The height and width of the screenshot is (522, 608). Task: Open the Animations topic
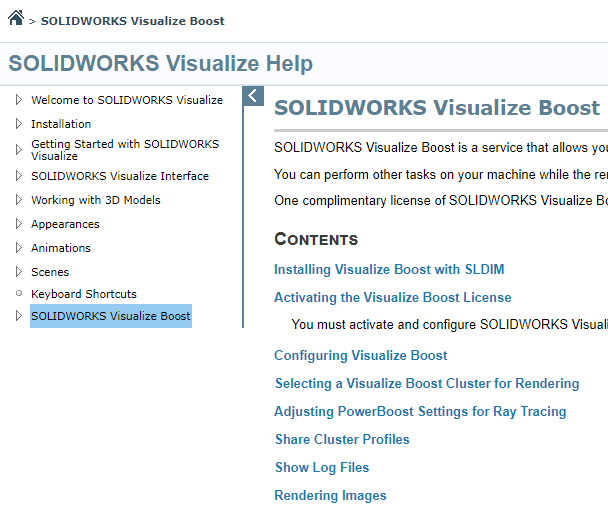pos(60,248)
